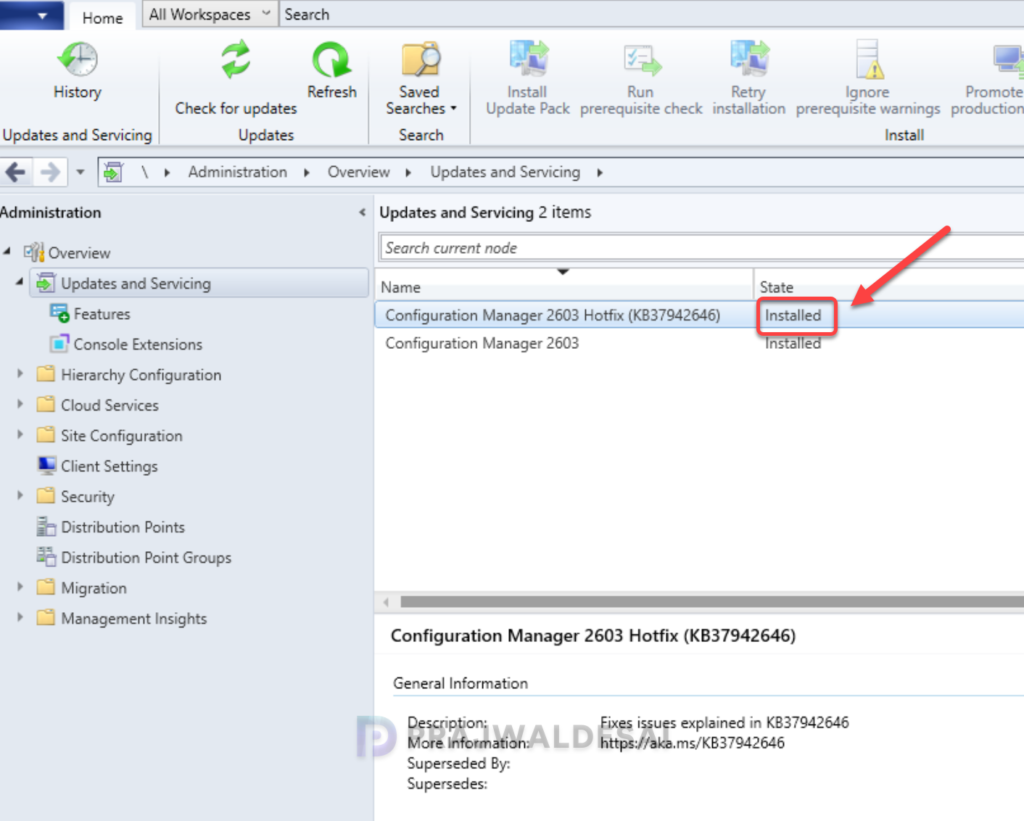Image resolution: width=1024 pixels, height=821 pixels.
Task: Select Management Insights tree item
Action: click(x=133, y=619)
